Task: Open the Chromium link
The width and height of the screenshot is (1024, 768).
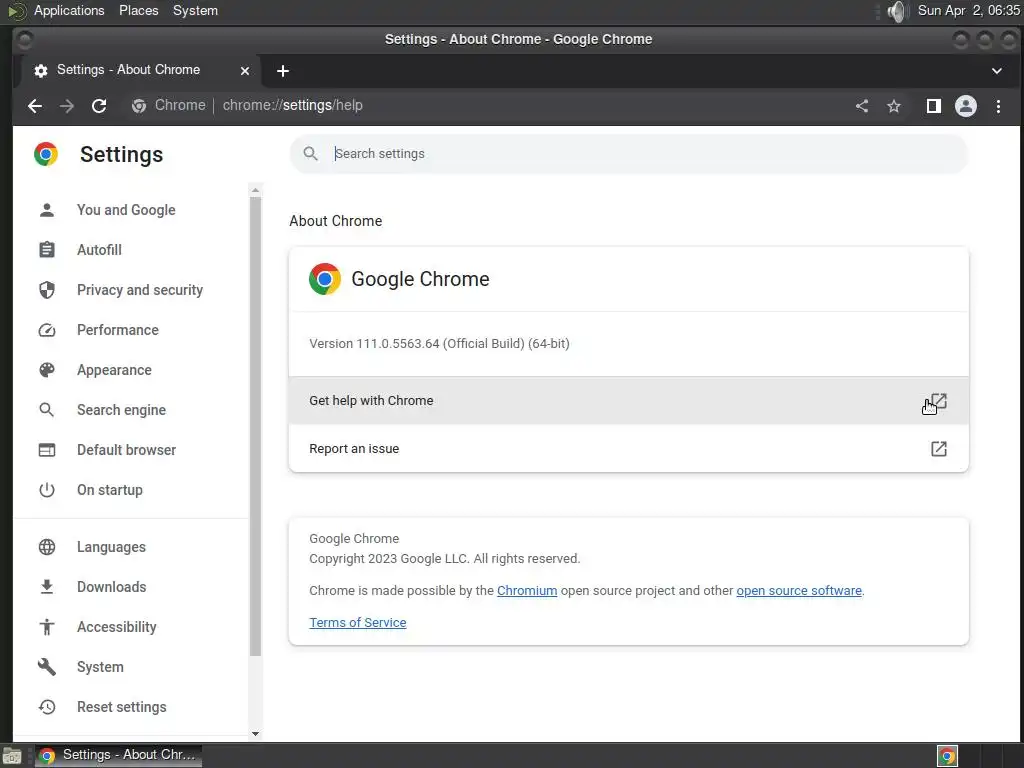Action: tap(527, 590)
